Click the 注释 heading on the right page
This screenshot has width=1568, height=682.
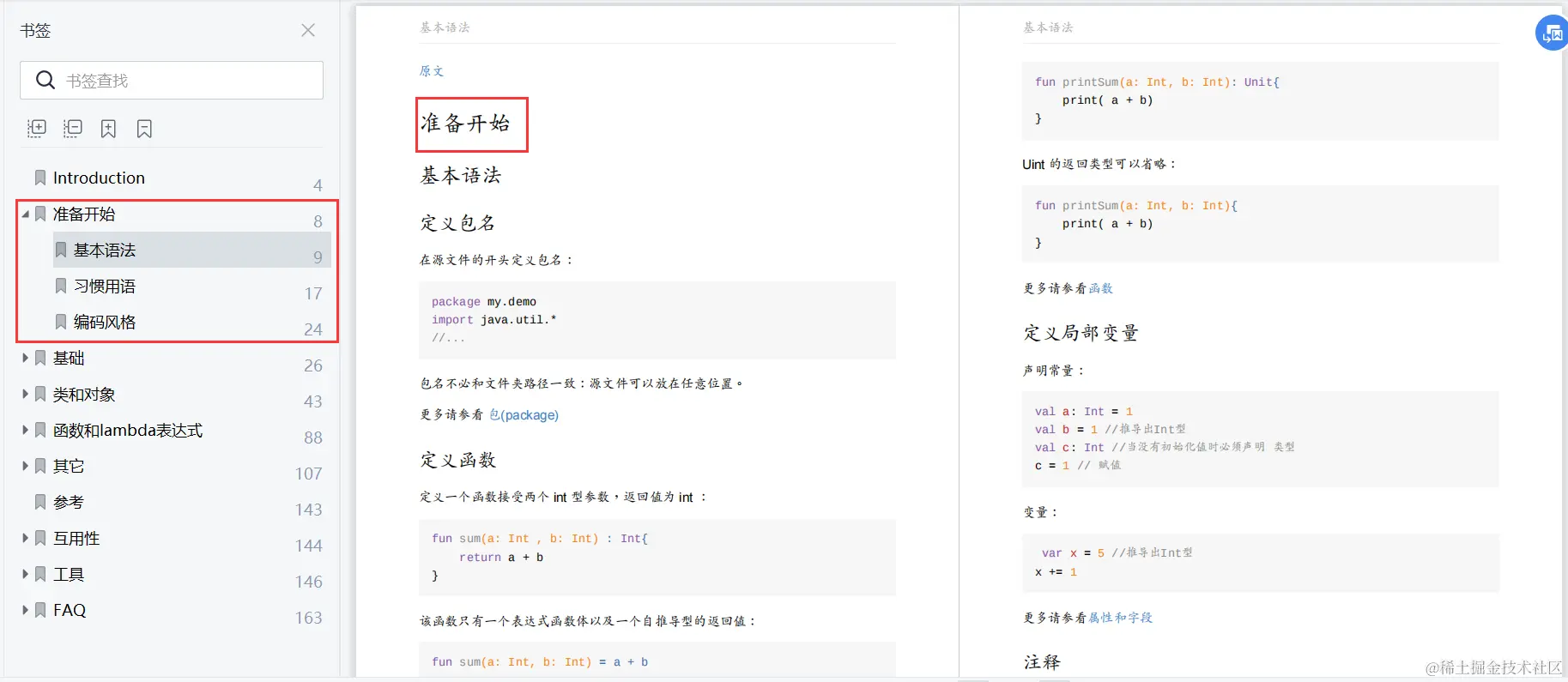point(1042,661)
